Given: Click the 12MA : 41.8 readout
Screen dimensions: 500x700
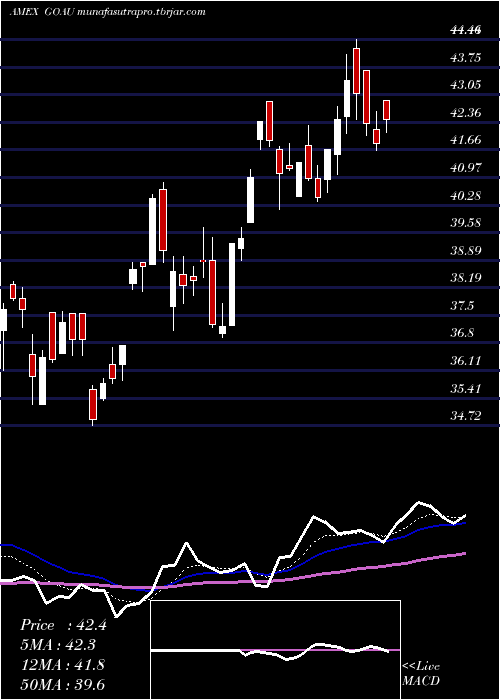Looking at the screenshot, I should (x=62, y=665).
